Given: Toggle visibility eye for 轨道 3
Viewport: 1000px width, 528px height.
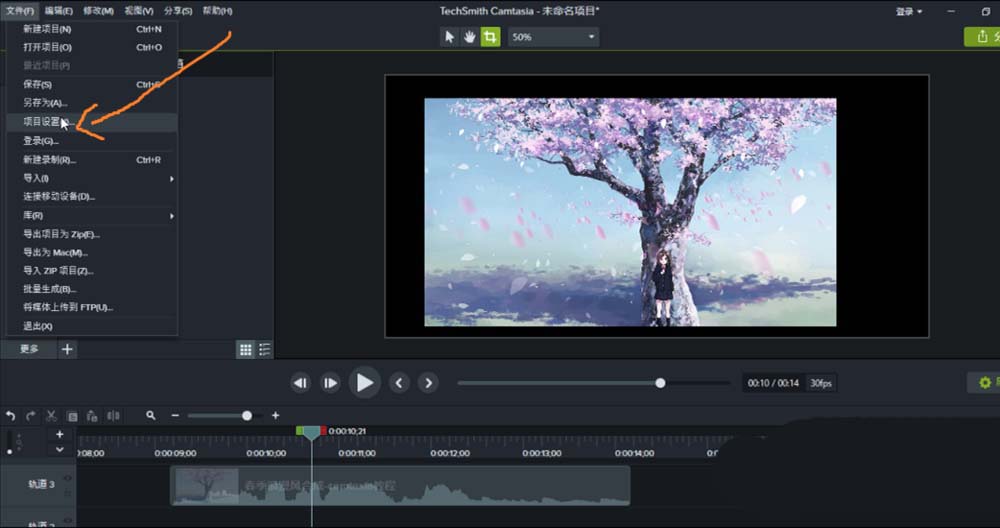Looking at the screenshot, I should pos(68,478).
